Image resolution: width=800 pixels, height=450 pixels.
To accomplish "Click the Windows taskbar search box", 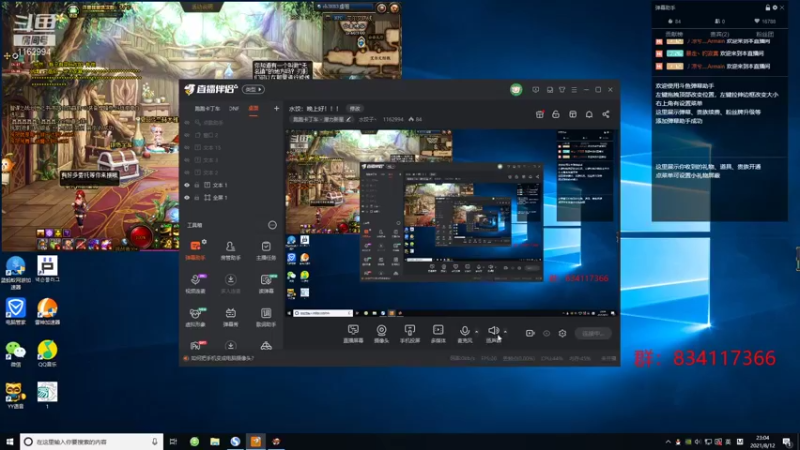I will (92, 442).
